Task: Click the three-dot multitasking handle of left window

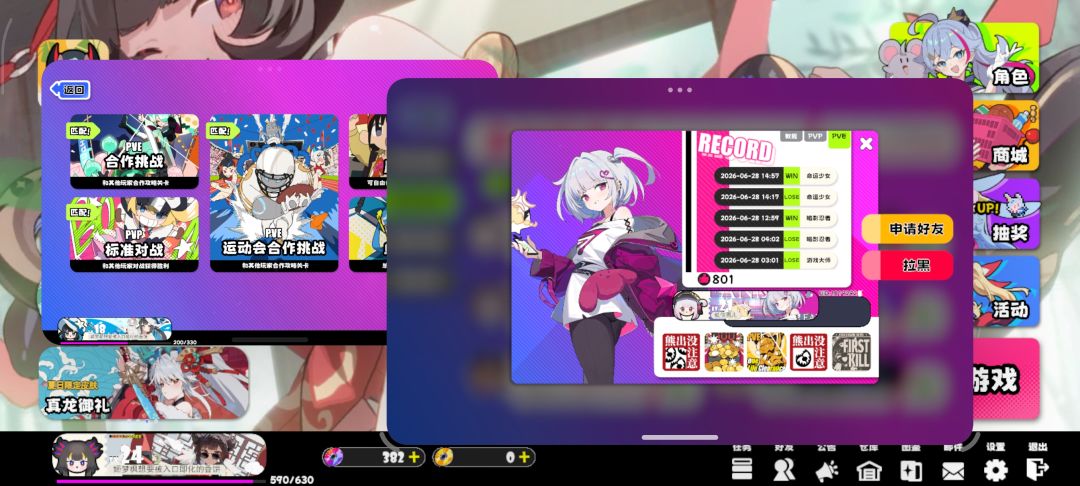Action: point(269,69)
